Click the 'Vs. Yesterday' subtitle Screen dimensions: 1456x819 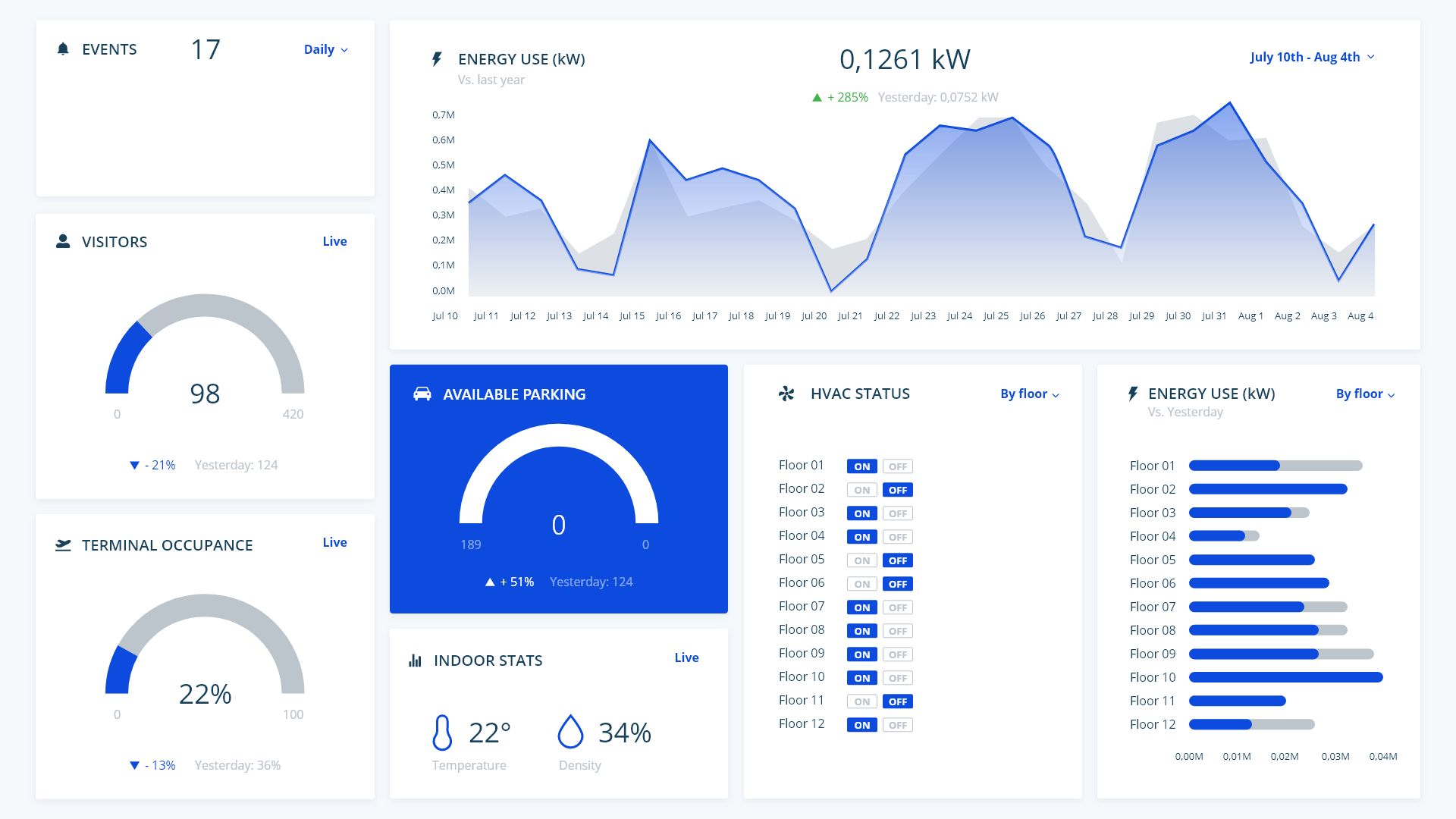point(1185,412)
